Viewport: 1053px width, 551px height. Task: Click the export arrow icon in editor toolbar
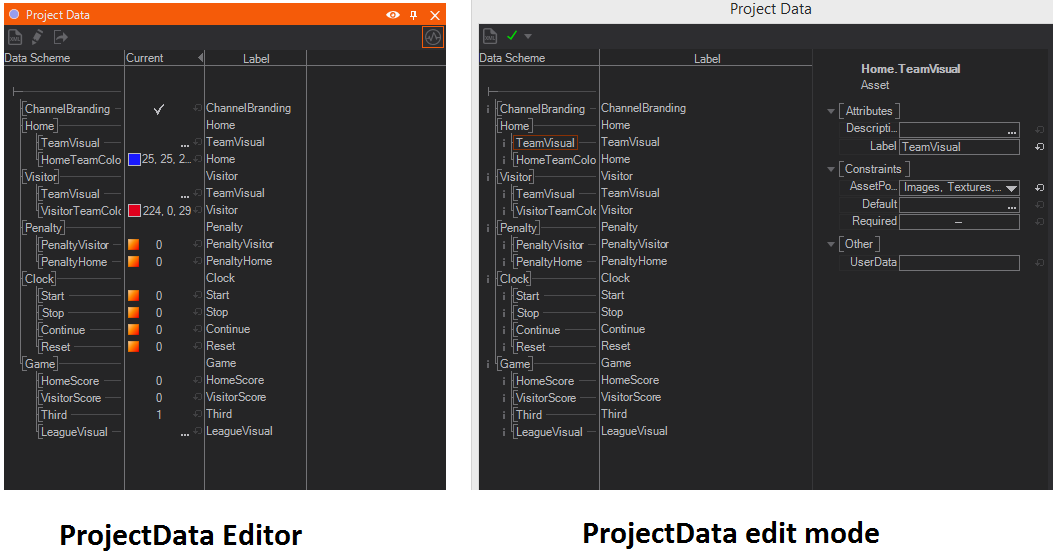(61, 37)
